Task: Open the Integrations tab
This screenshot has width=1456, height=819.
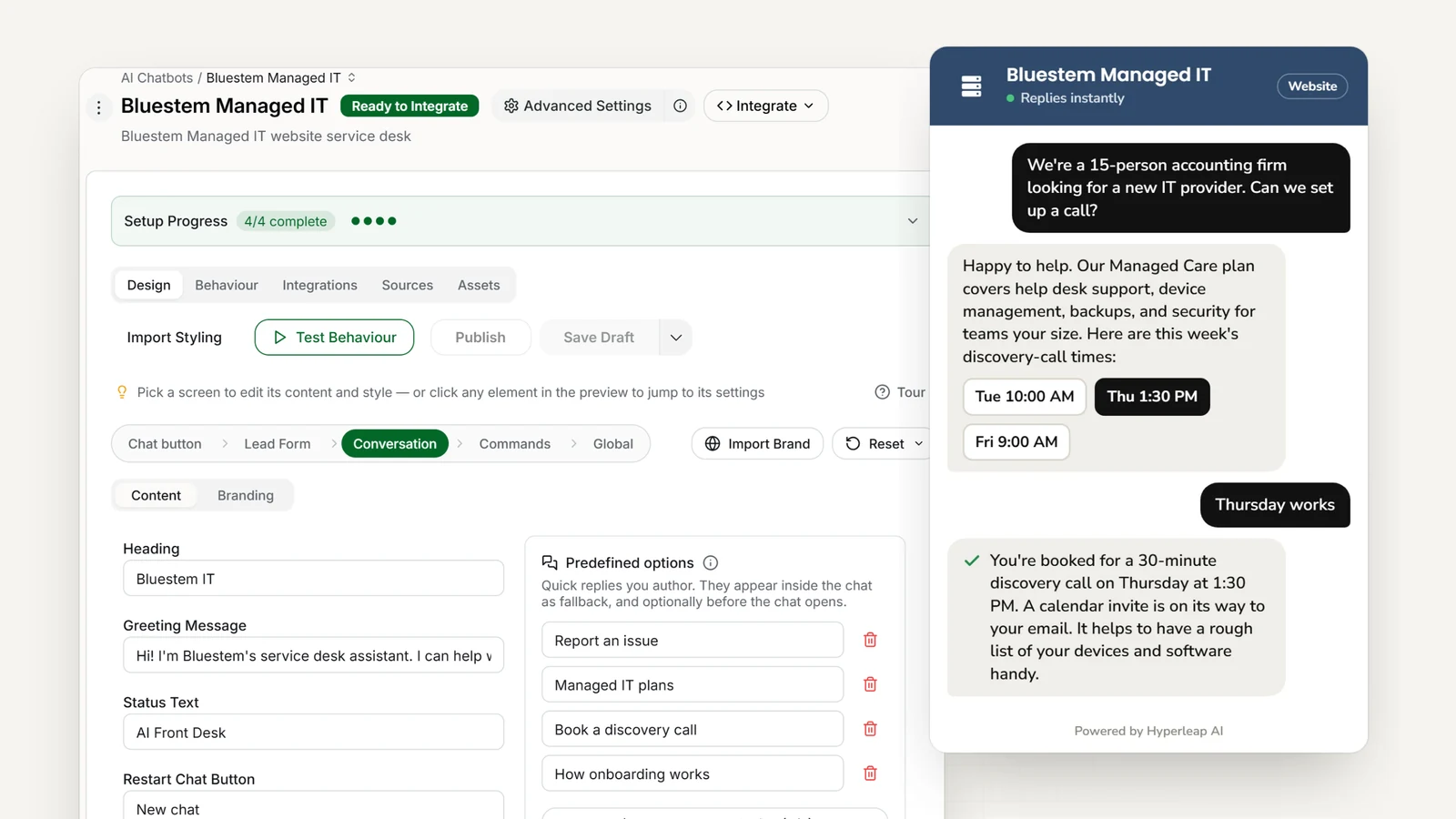Action: (x=319, y=285)
